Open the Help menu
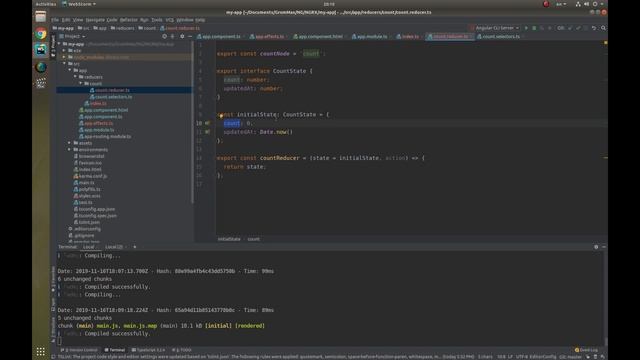 (x=200, y=20)
